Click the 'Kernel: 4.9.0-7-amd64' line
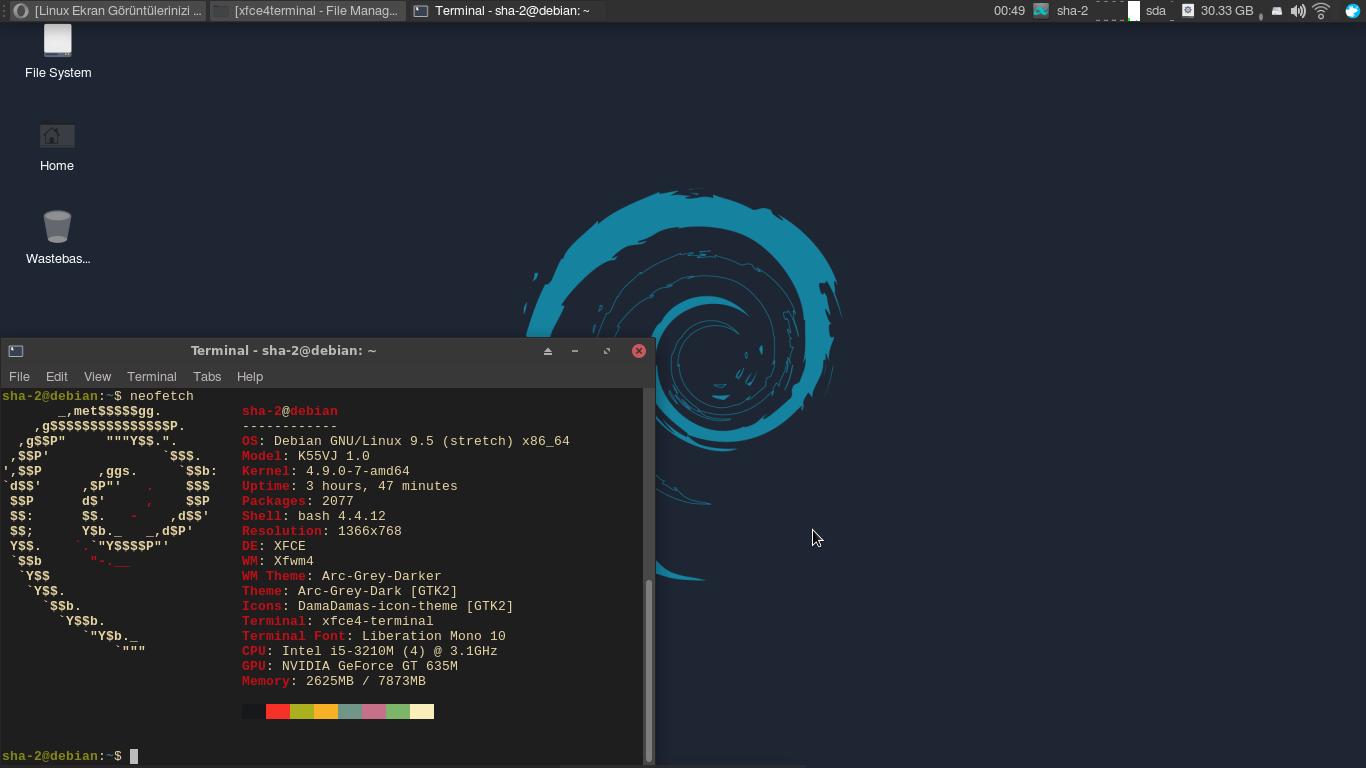Image resolution: width=1366 pixels, height=768 pixels. tap(326, 471)
